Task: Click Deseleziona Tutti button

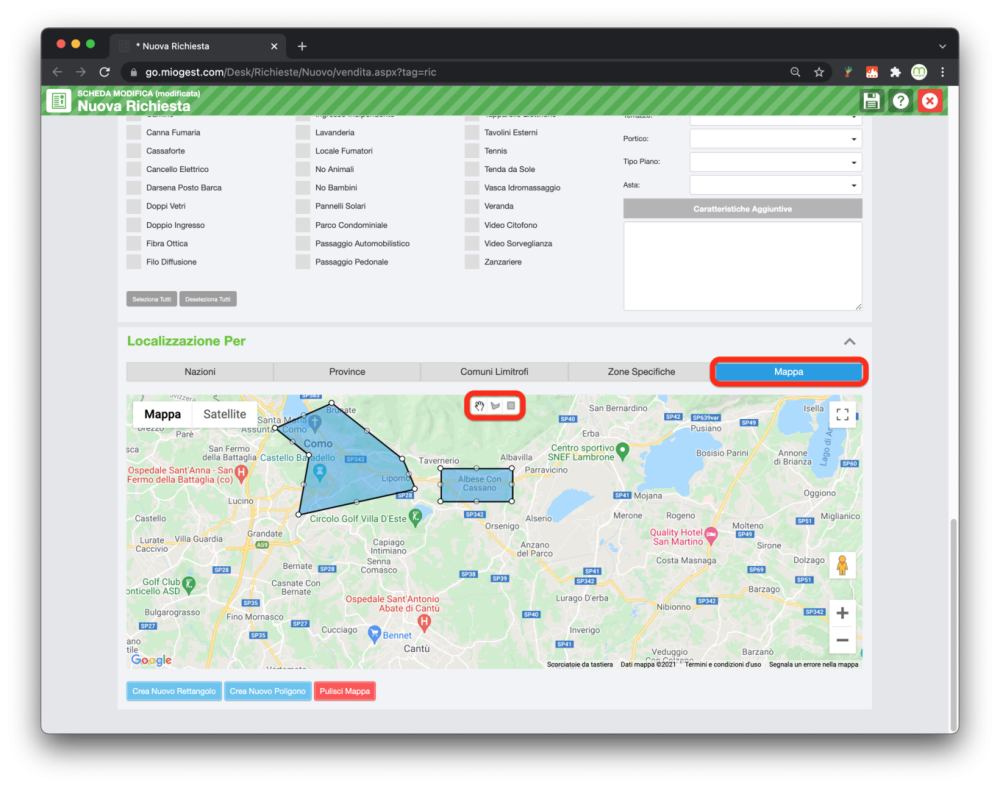Action: 208,299
